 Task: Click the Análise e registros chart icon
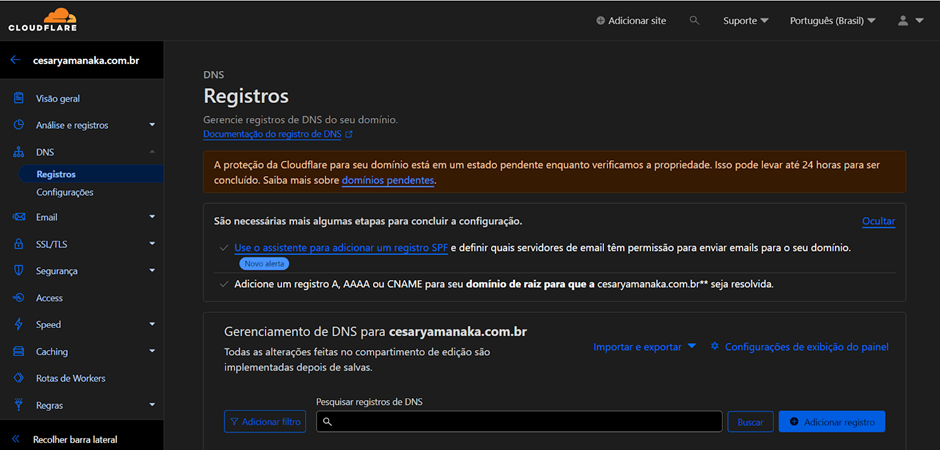tap(19, 125)
